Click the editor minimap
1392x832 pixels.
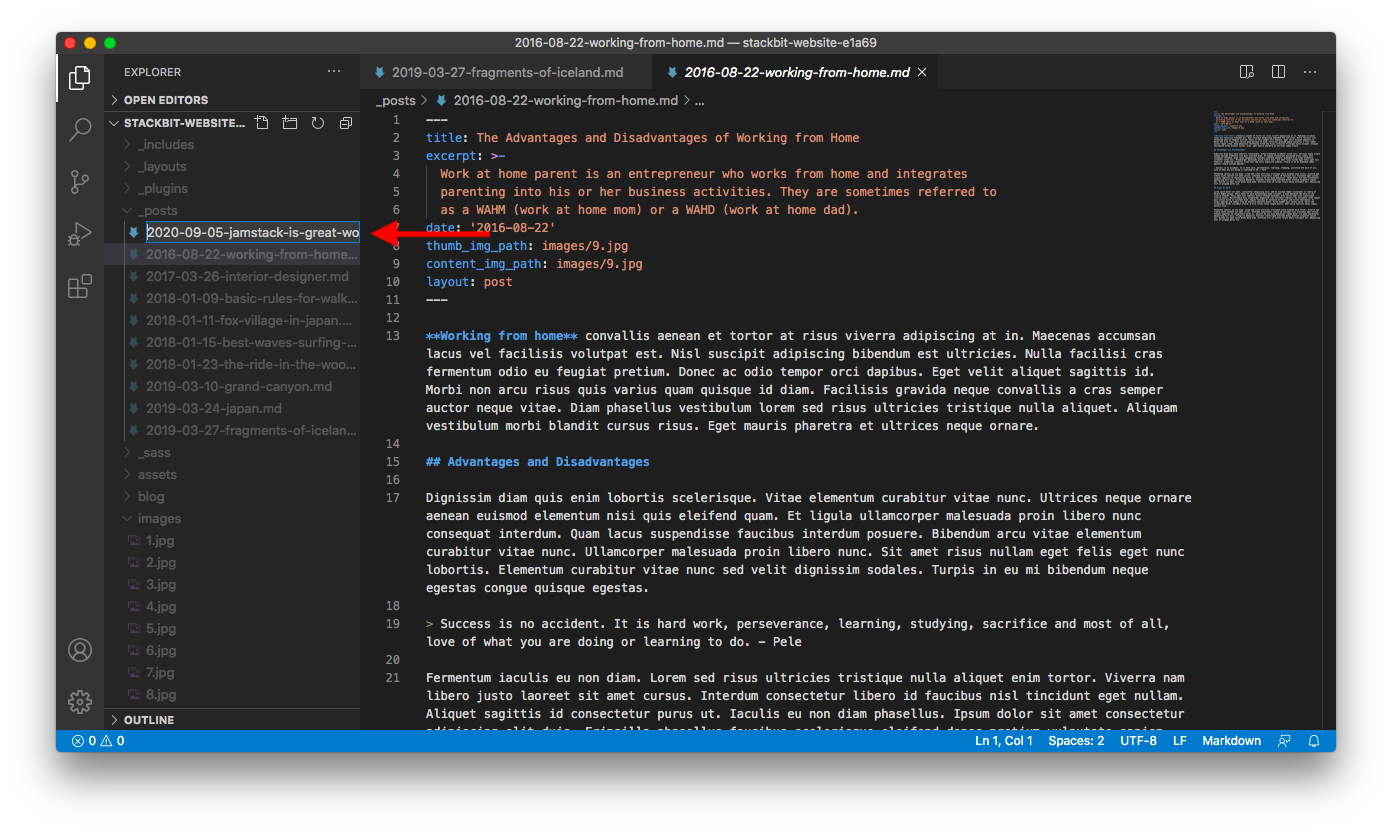click(1268, 165)
